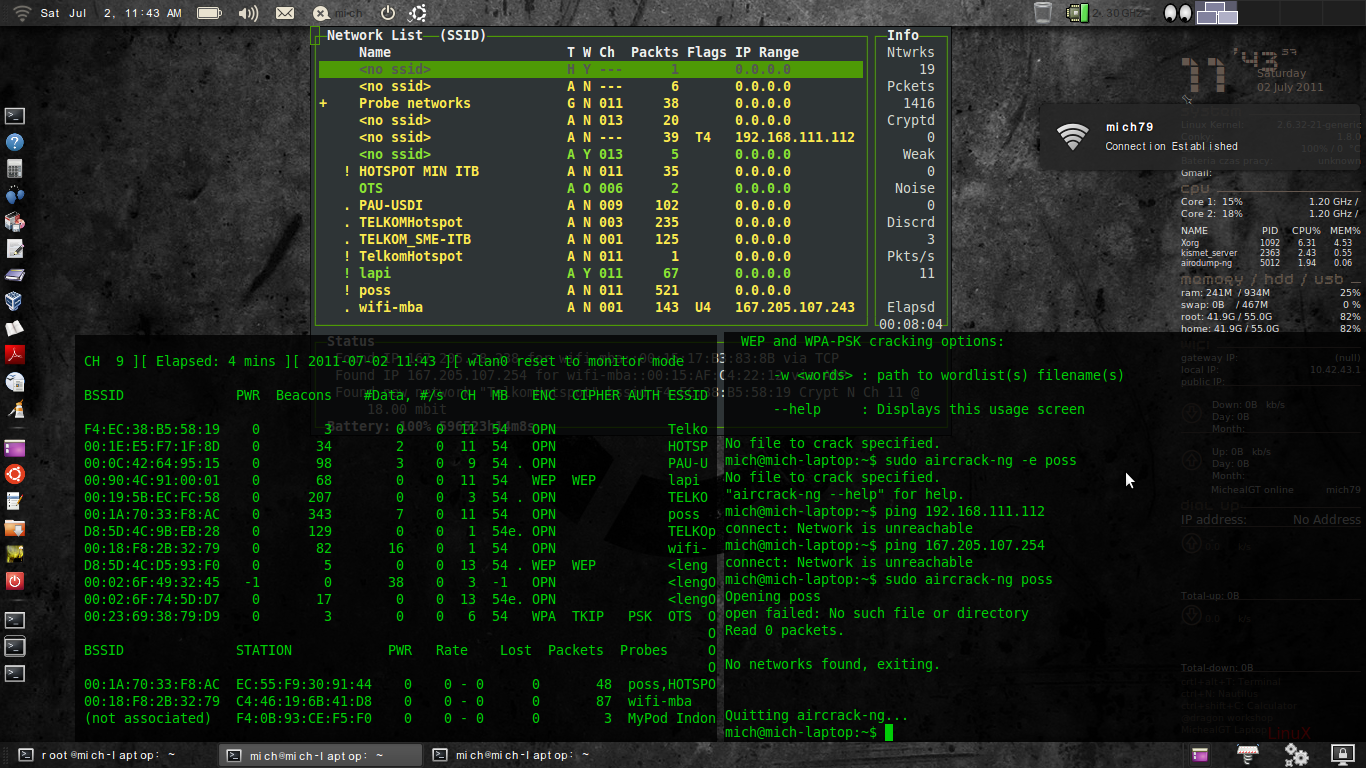Open the blue question mark Help icon
Screen dimensions: 1366x768
tap(15, 142)
